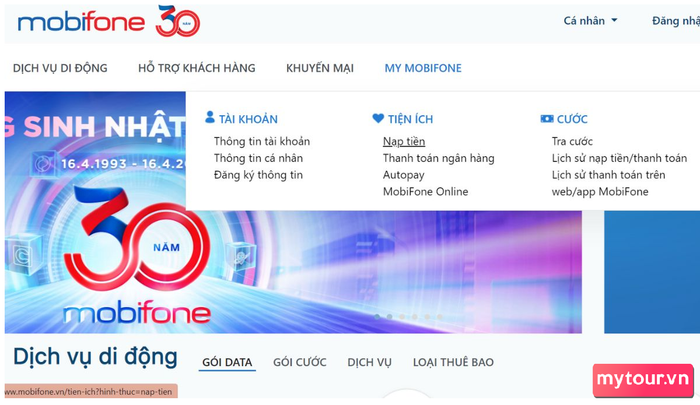Screen dimensions: 700x405
Task: Select the first banner carousel dot
Action: click(x=377, y=317)
